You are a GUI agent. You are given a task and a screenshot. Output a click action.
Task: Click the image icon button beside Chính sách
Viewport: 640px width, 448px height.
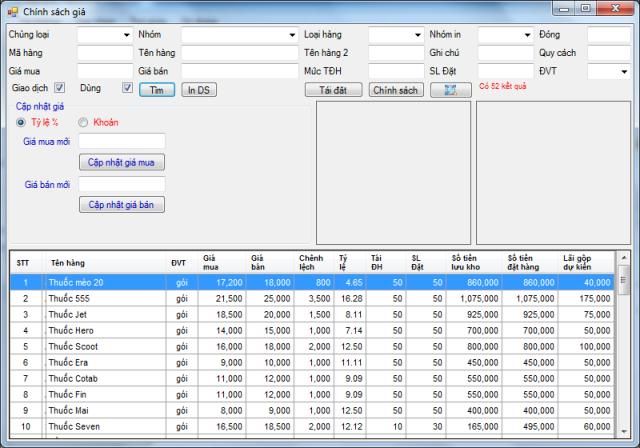[x=451, y=90]
